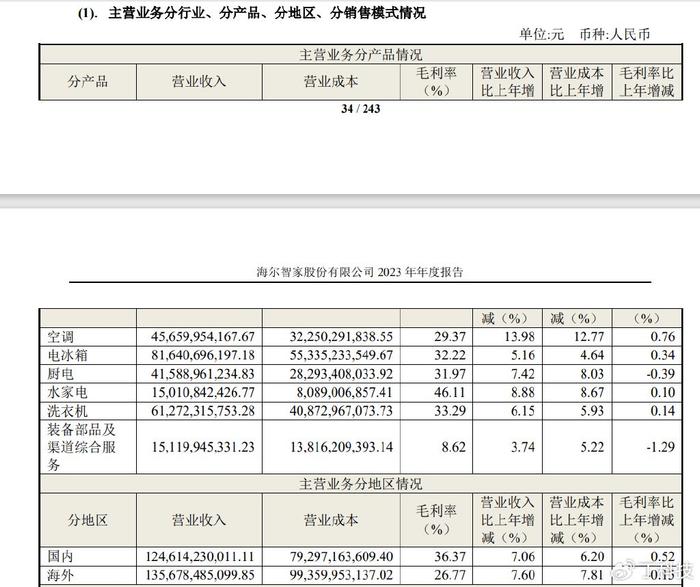Click the 分地区 column header
The image size is (700, 587).
88,520
